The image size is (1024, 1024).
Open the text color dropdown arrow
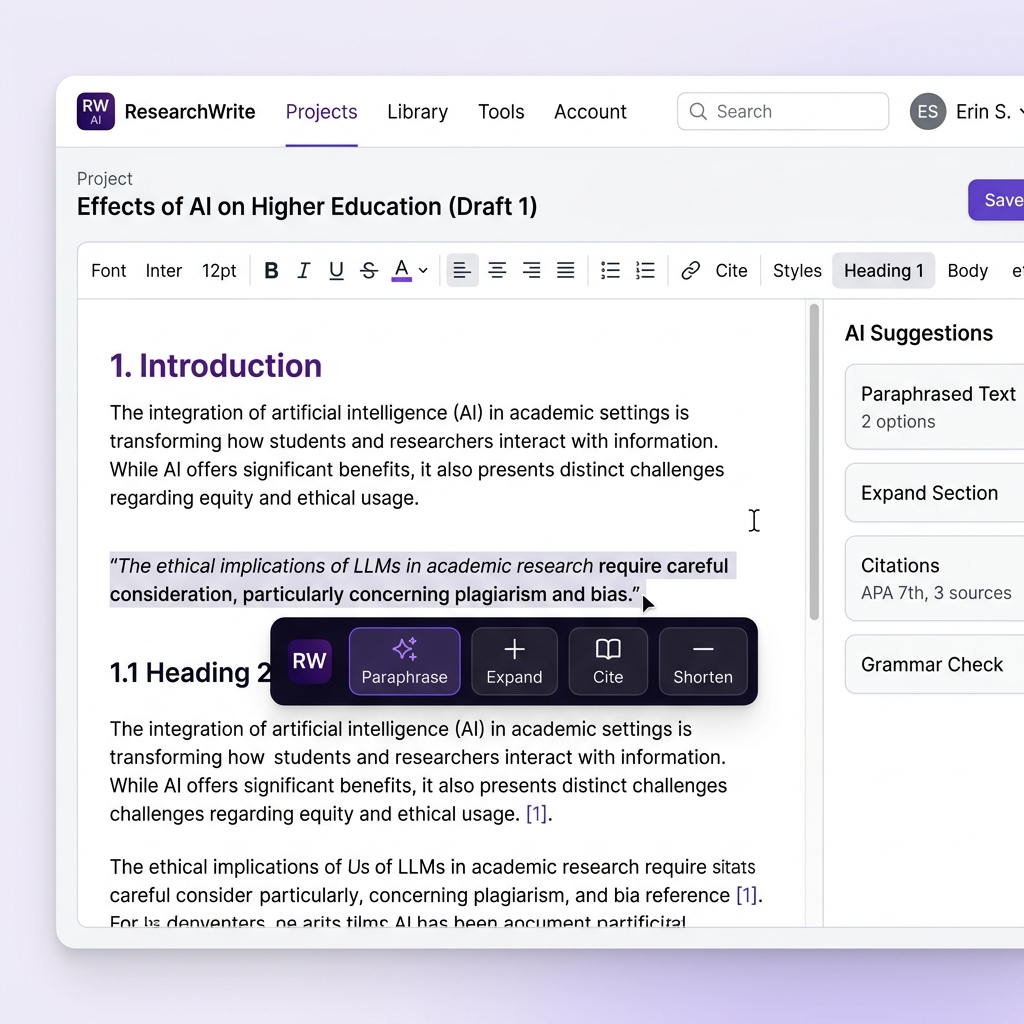[423, 270]
